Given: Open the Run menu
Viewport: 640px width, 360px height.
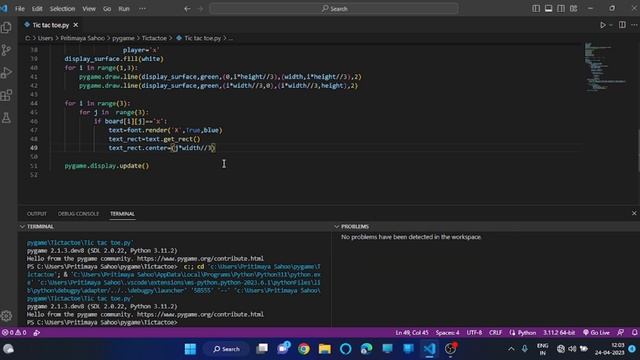Looking at the screenshot, I should click(x=124, y=9).
